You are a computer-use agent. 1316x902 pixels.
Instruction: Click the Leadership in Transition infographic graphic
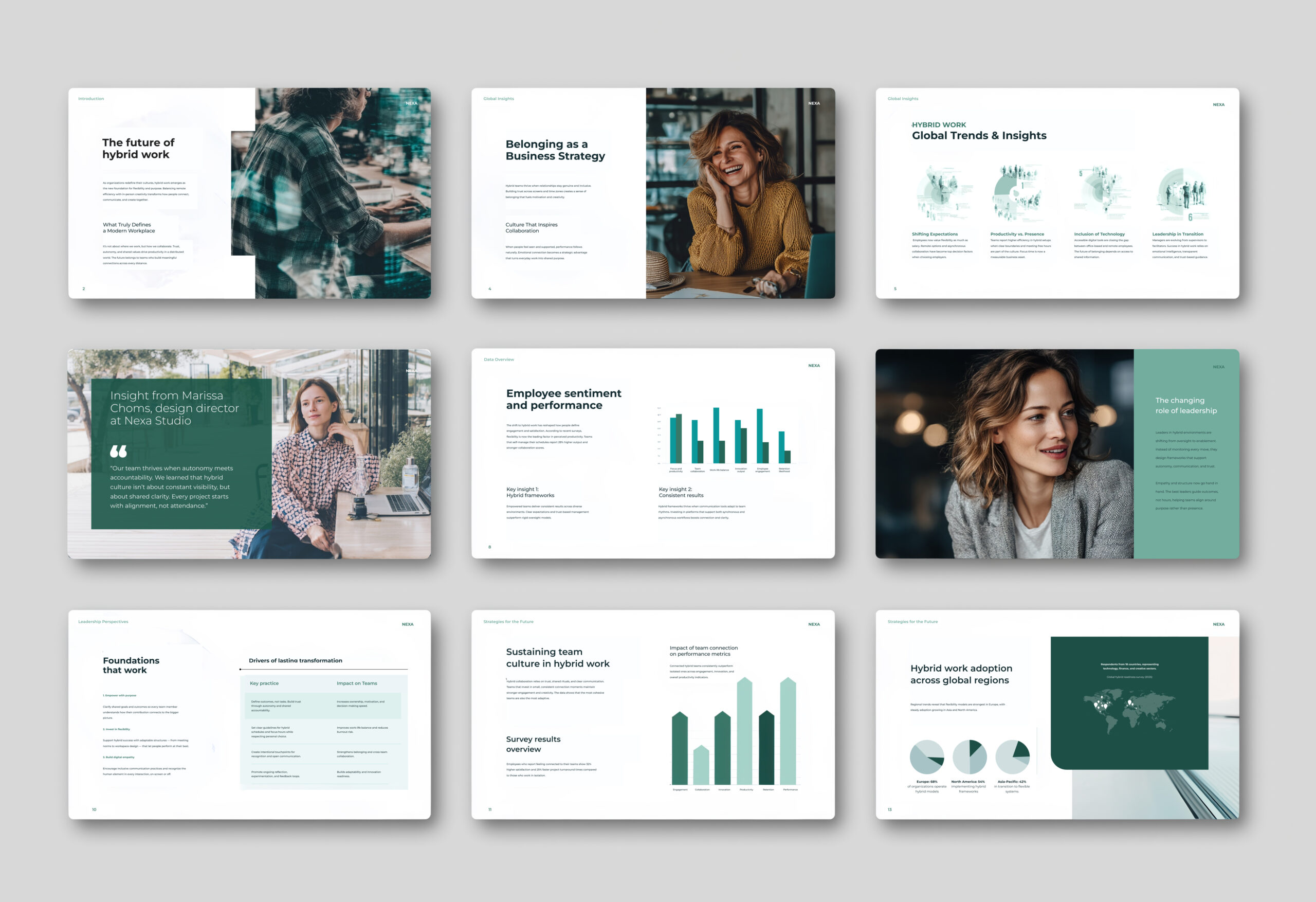coord(1182,194)
